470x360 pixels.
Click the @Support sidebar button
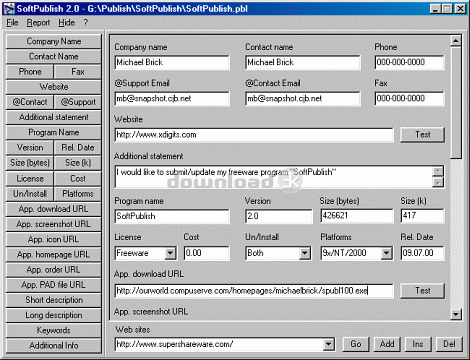click(78, 102)
